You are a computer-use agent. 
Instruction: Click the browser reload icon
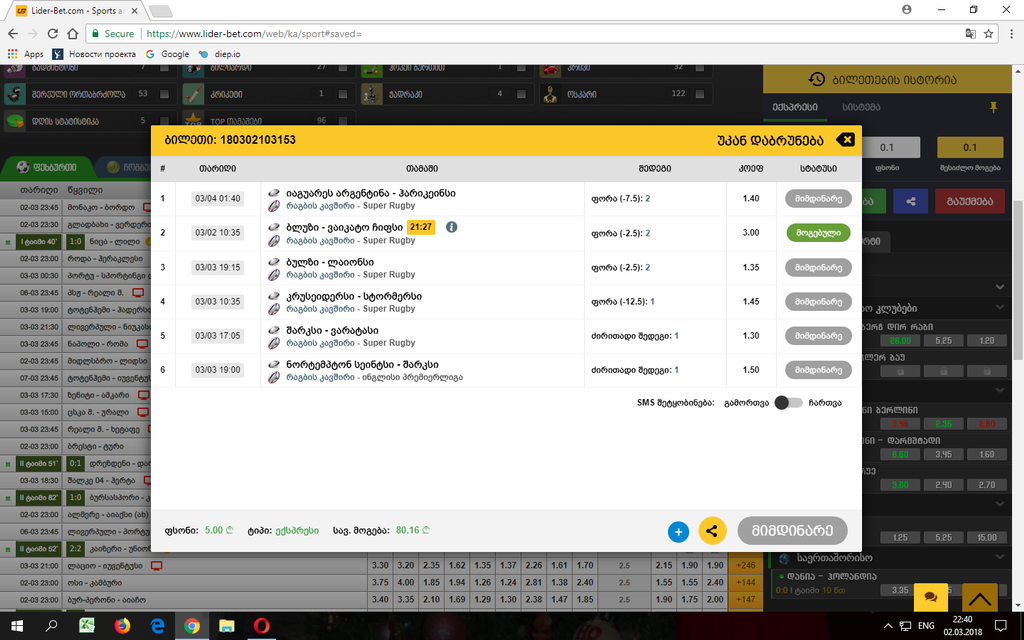click(x=53, y=33)
